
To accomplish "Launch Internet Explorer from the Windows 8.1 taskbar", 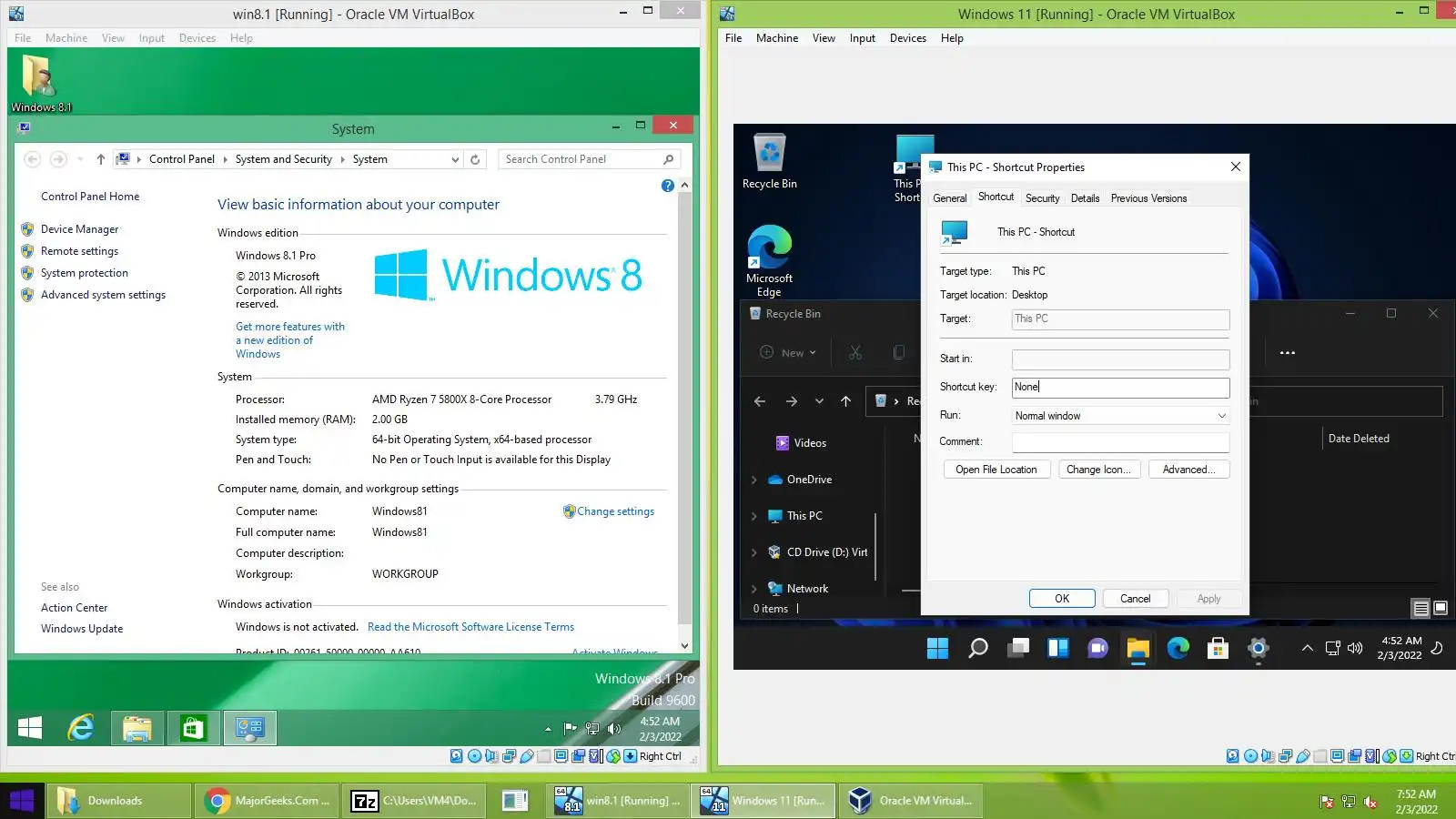I will click(82, 728).
